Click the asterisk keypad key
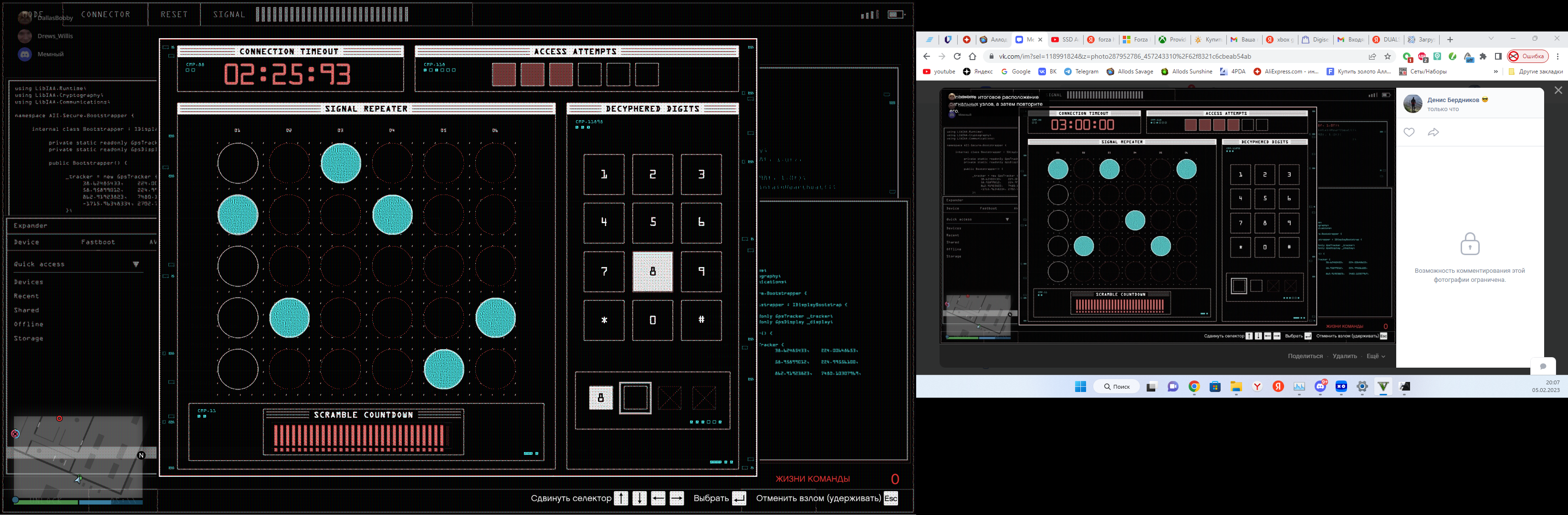 coord(604,320)
